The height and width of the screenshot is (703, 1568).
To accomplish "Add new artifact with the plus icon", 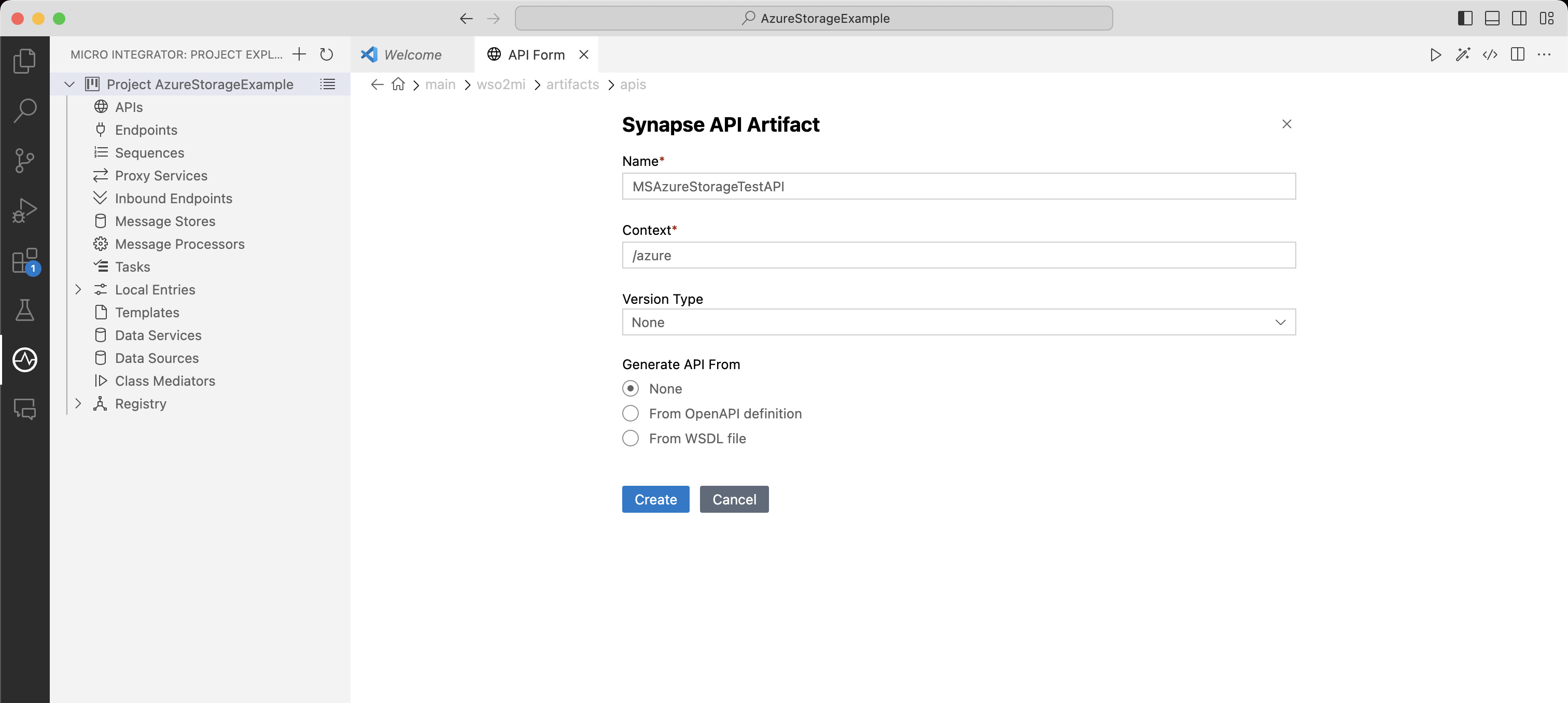I will (x=298, y=54).
